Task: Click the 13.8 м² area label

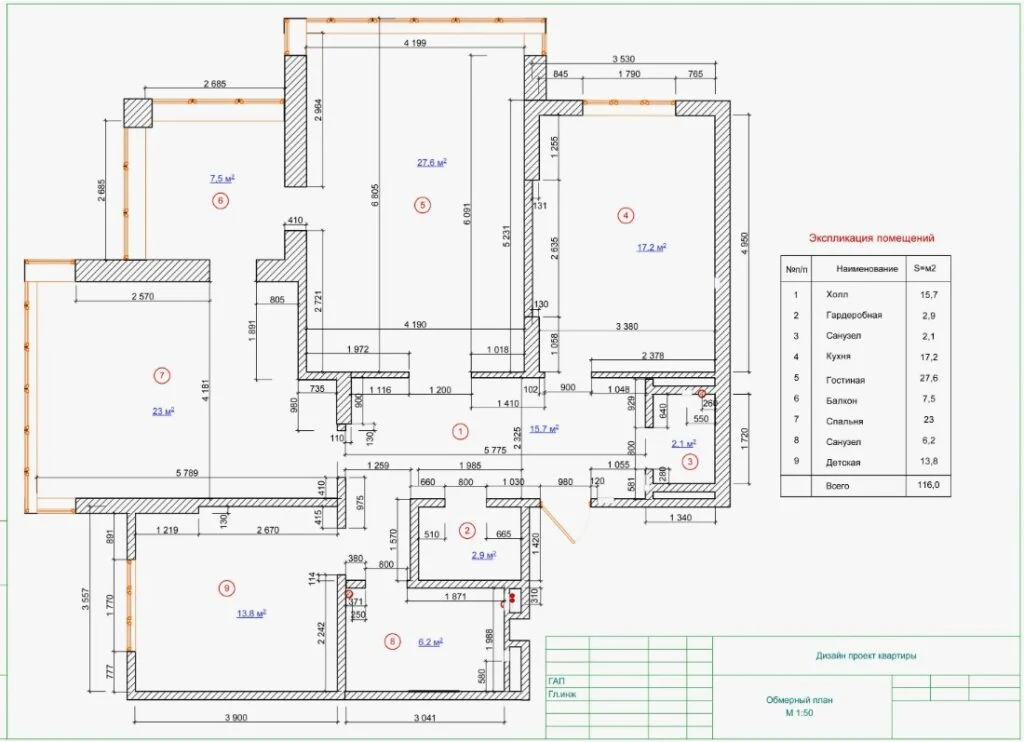Action: point(251,613)
